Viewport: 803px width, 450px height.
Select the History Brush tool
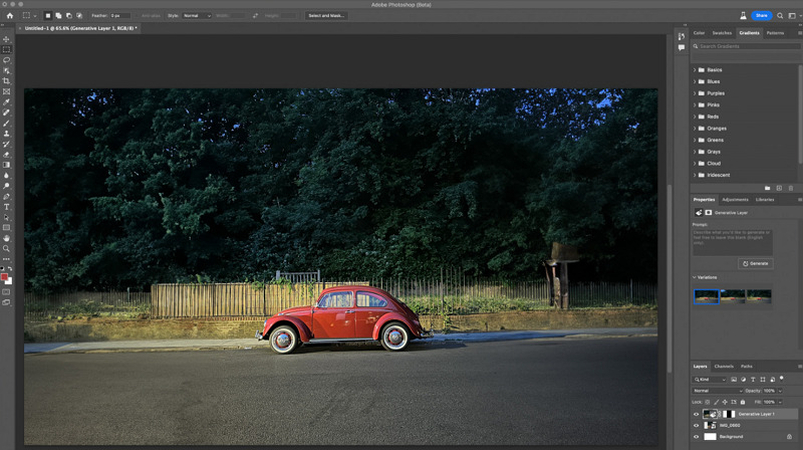[x=6, y=144]
